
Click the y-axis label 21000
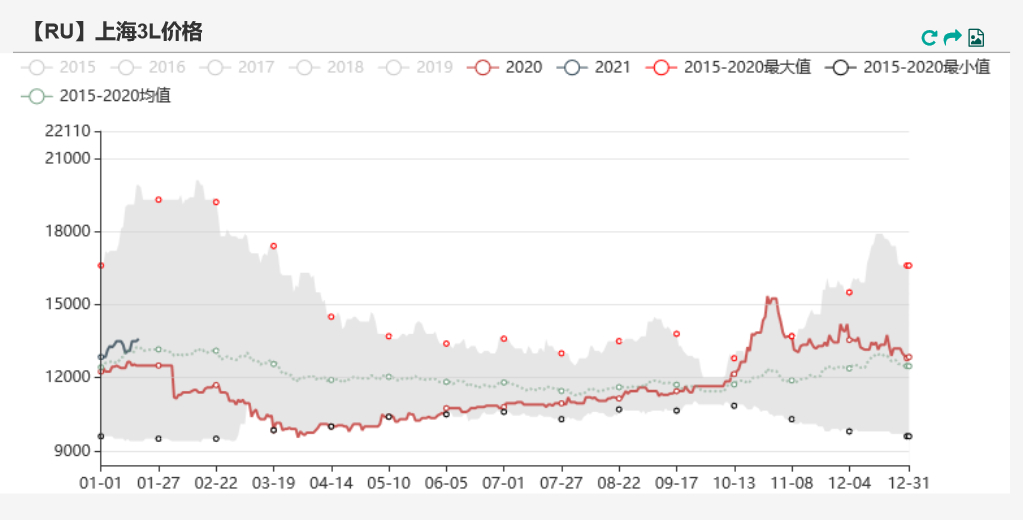67,159
